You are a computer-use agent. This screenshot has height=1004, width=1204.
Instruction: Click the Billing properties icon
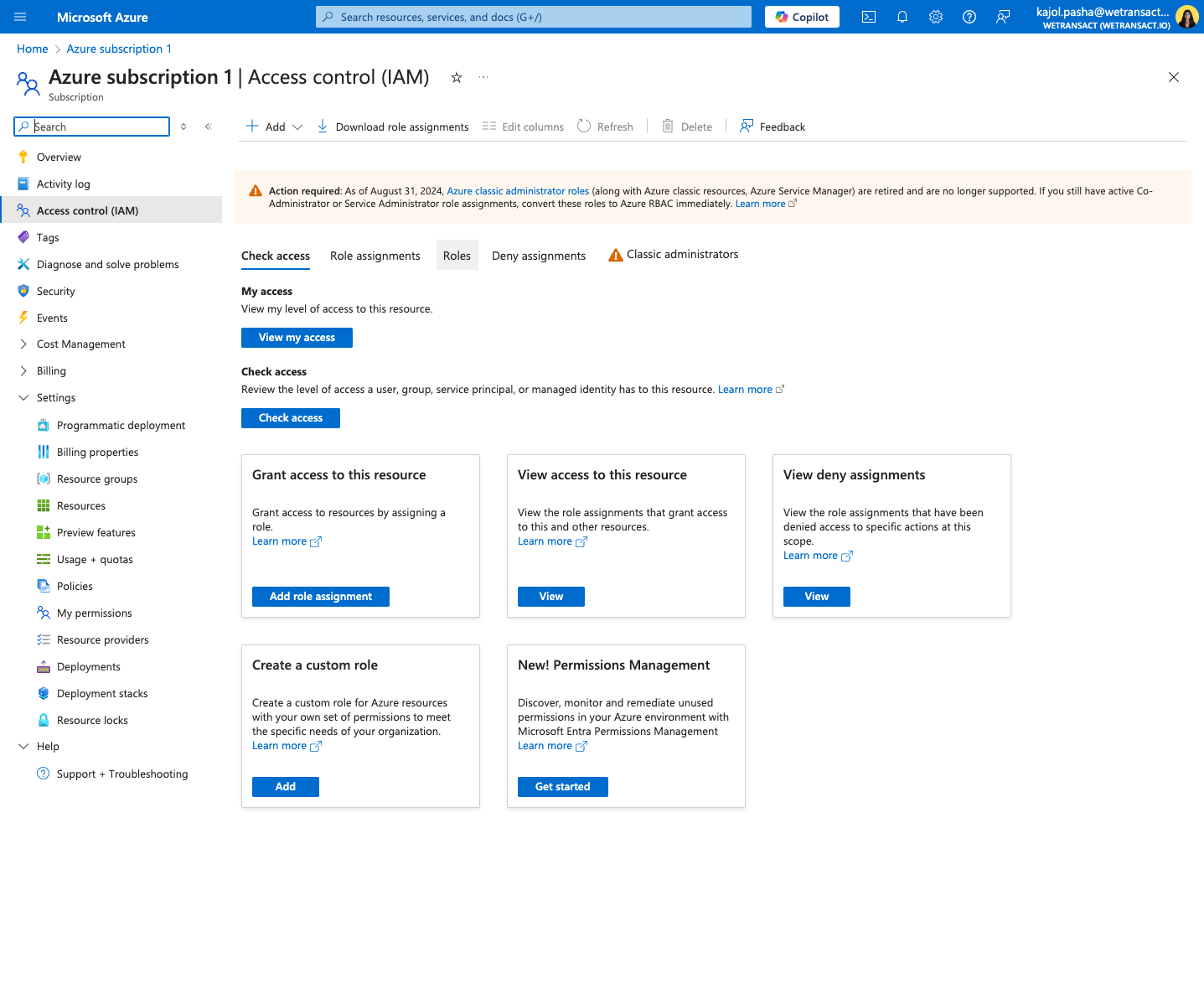pyautogui.click(x=44, y=452)
